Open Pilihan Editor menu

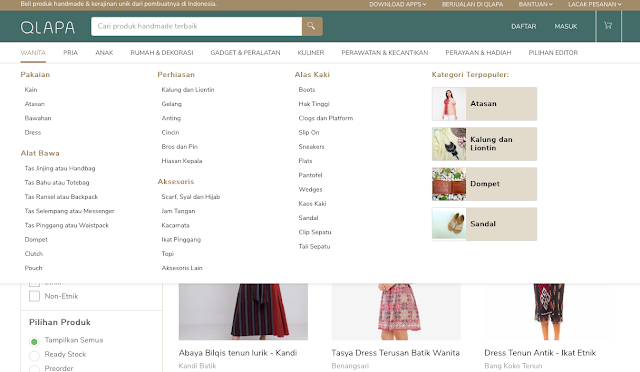[x=553, y=53]
